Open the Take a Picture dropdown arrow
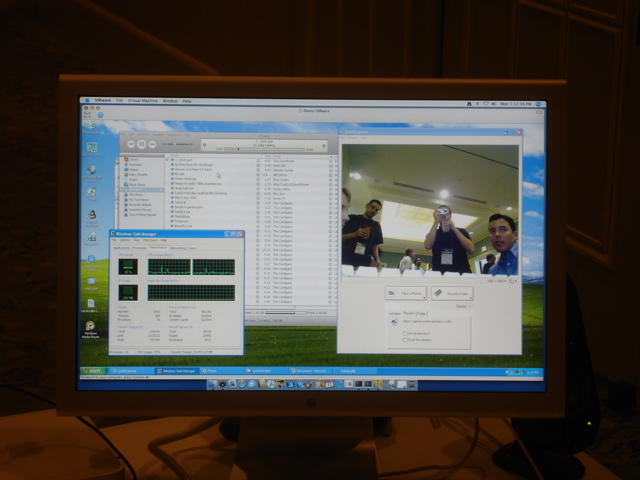This screenshot has height=480, width=640. (x=424, y=298)
